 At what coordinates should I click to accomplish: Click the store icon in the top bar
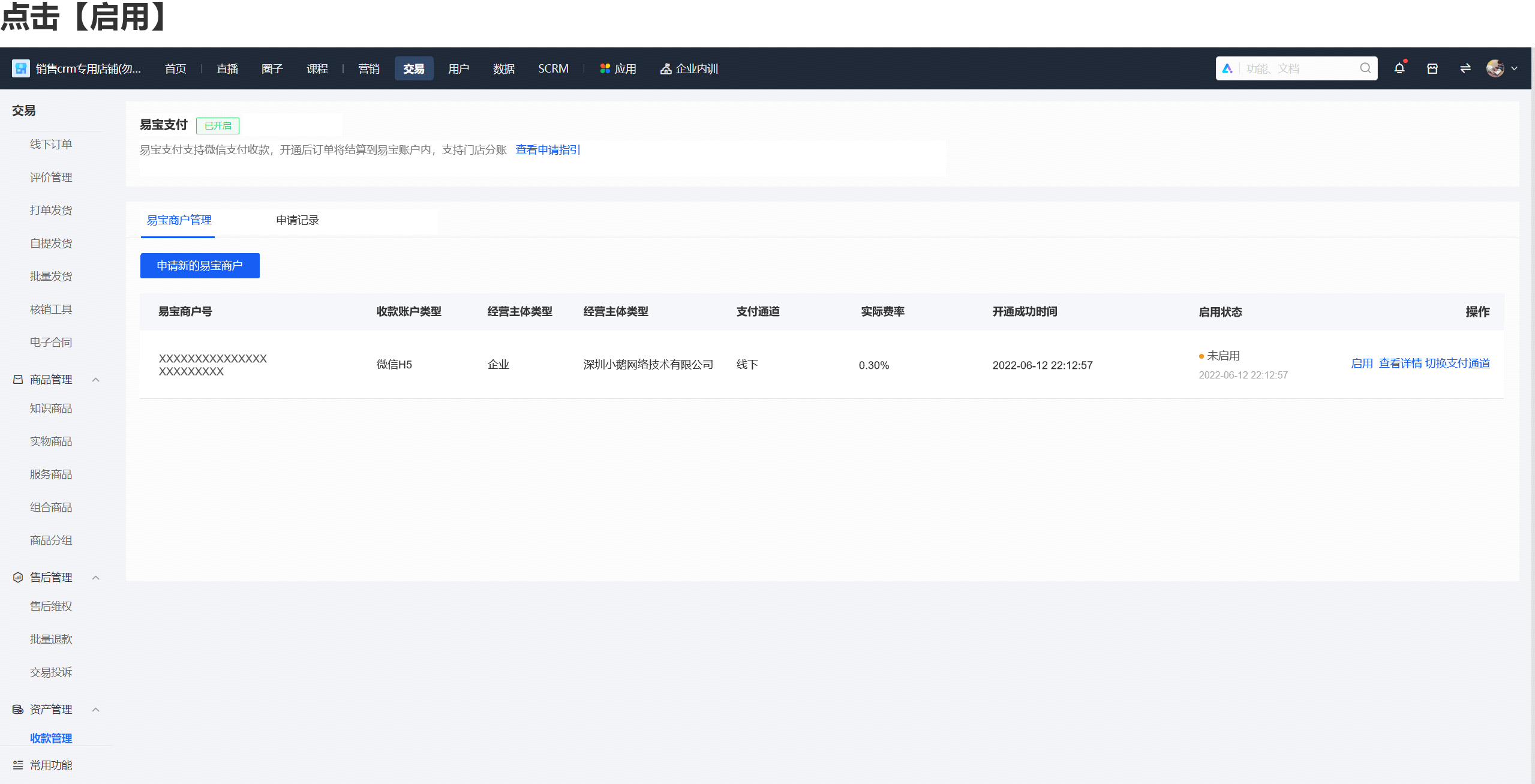click(1432, 68)
